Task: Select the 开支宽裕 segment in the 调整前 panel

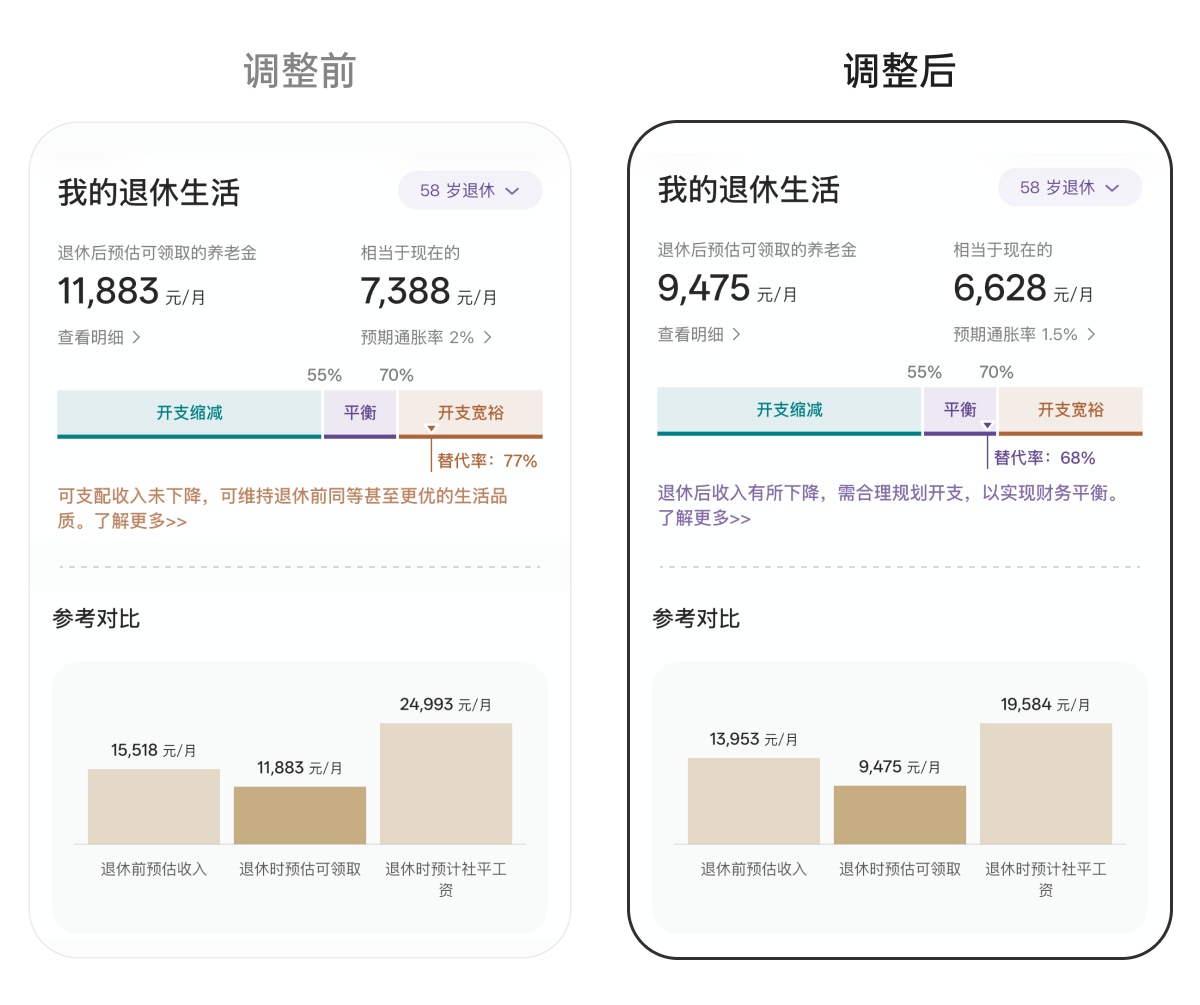Action: click(470, 413)
